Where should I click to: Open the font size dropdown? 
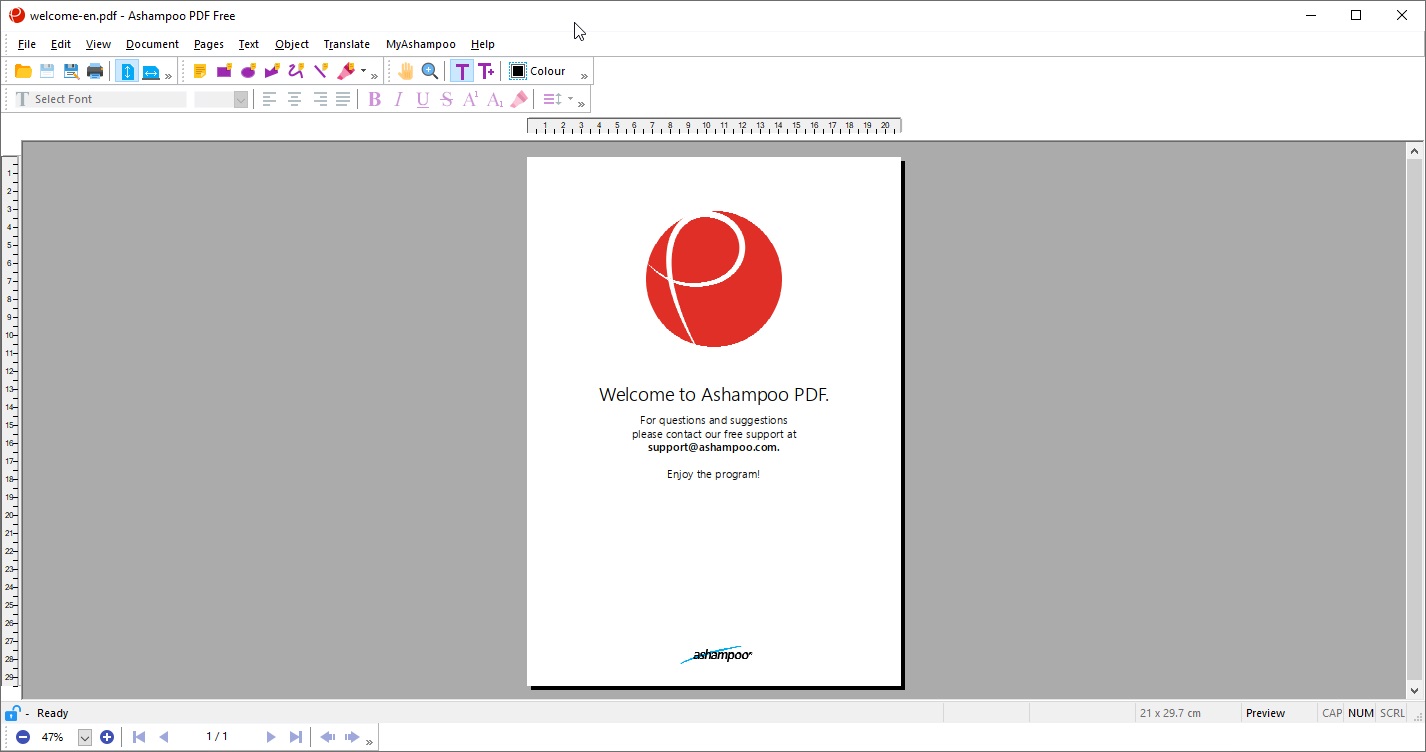[241, 99]
